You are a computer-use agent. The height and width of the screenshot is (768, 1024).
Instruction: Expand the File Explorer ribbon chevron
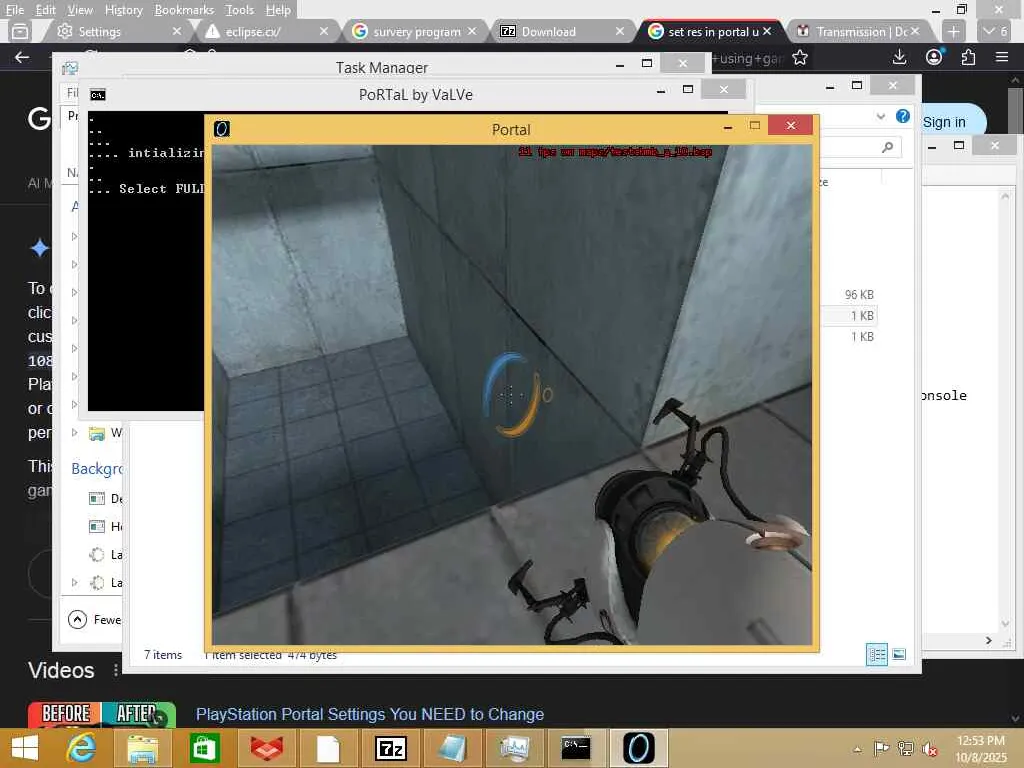click(880, 116)
